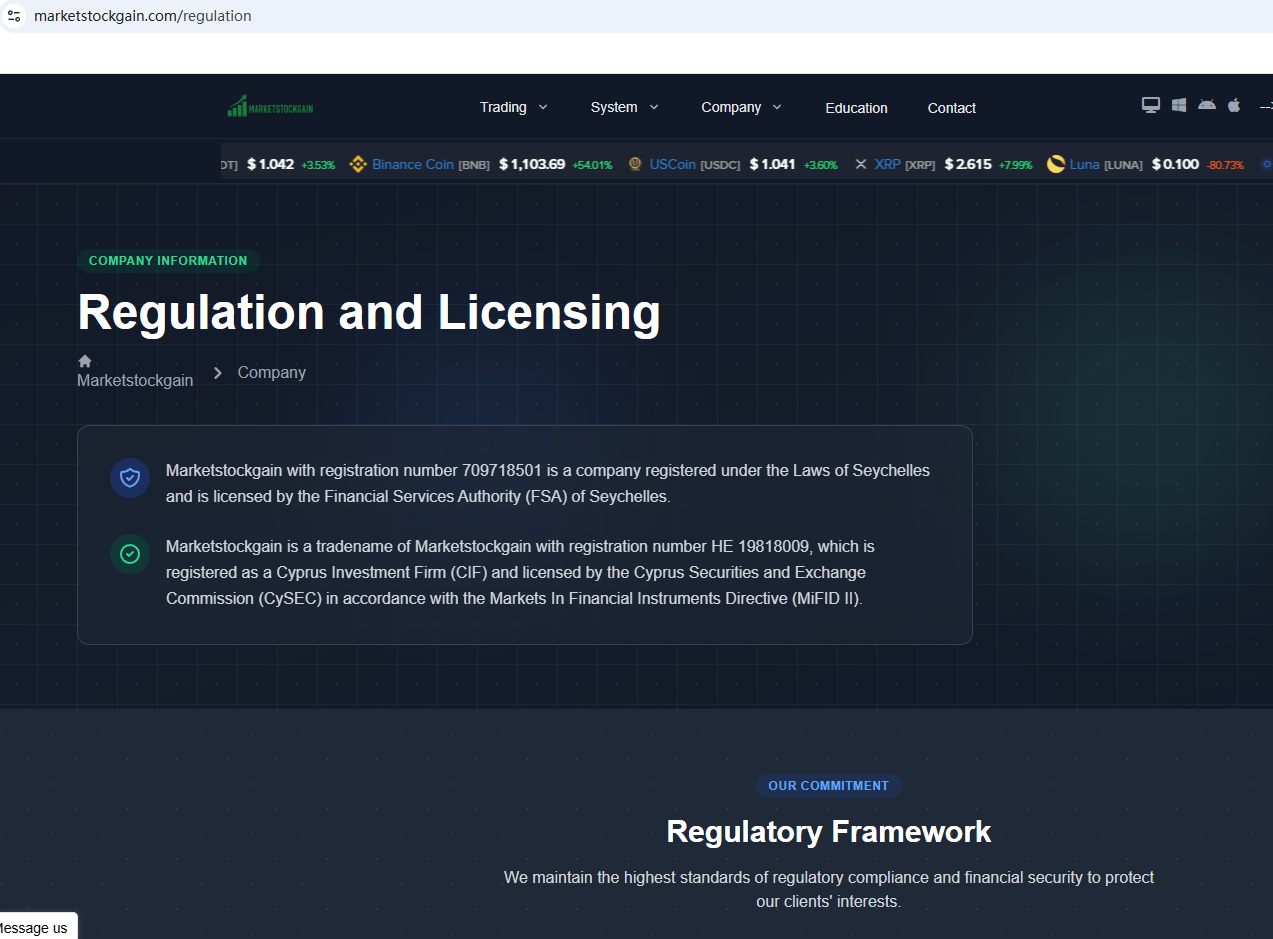1273x939 pixels.
Task: Click the Windows platform icon
Action: 1179,105
